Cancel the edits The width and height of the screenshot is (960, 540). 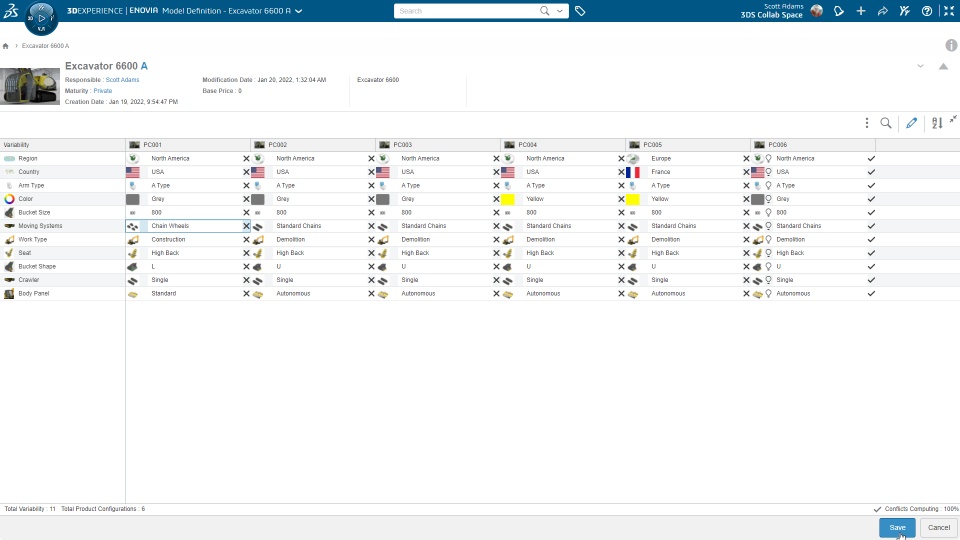939,527
